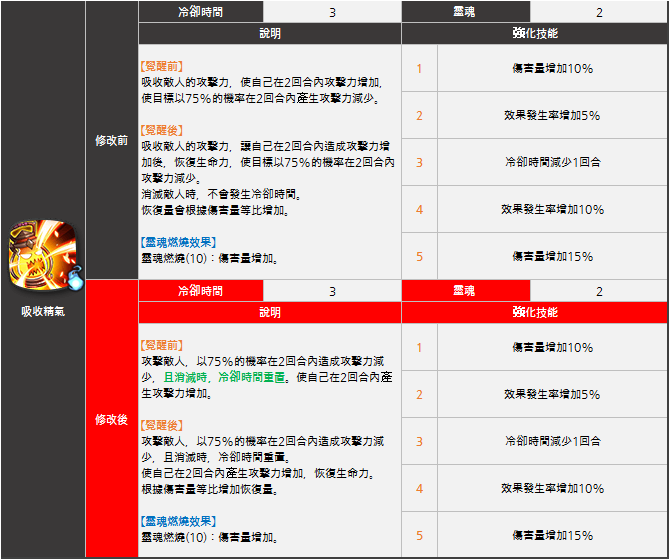The height and width of the screenshot is (559, 671).
Task: Click enhancement level 3 number in 修改後
Action: point(419,442)
